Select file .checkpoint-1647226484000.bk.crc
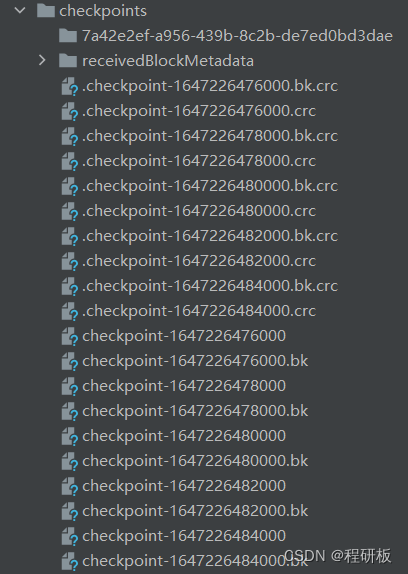This screenshot has width=408, height=574. click(x=210, y=286)
